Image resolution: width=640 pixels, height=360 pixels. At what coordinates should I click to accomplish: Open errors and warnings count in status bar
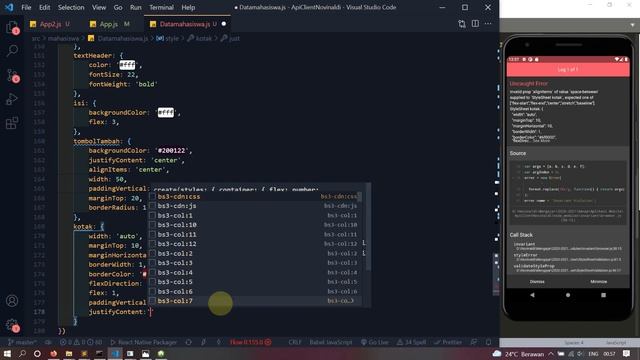pos(81,342)
